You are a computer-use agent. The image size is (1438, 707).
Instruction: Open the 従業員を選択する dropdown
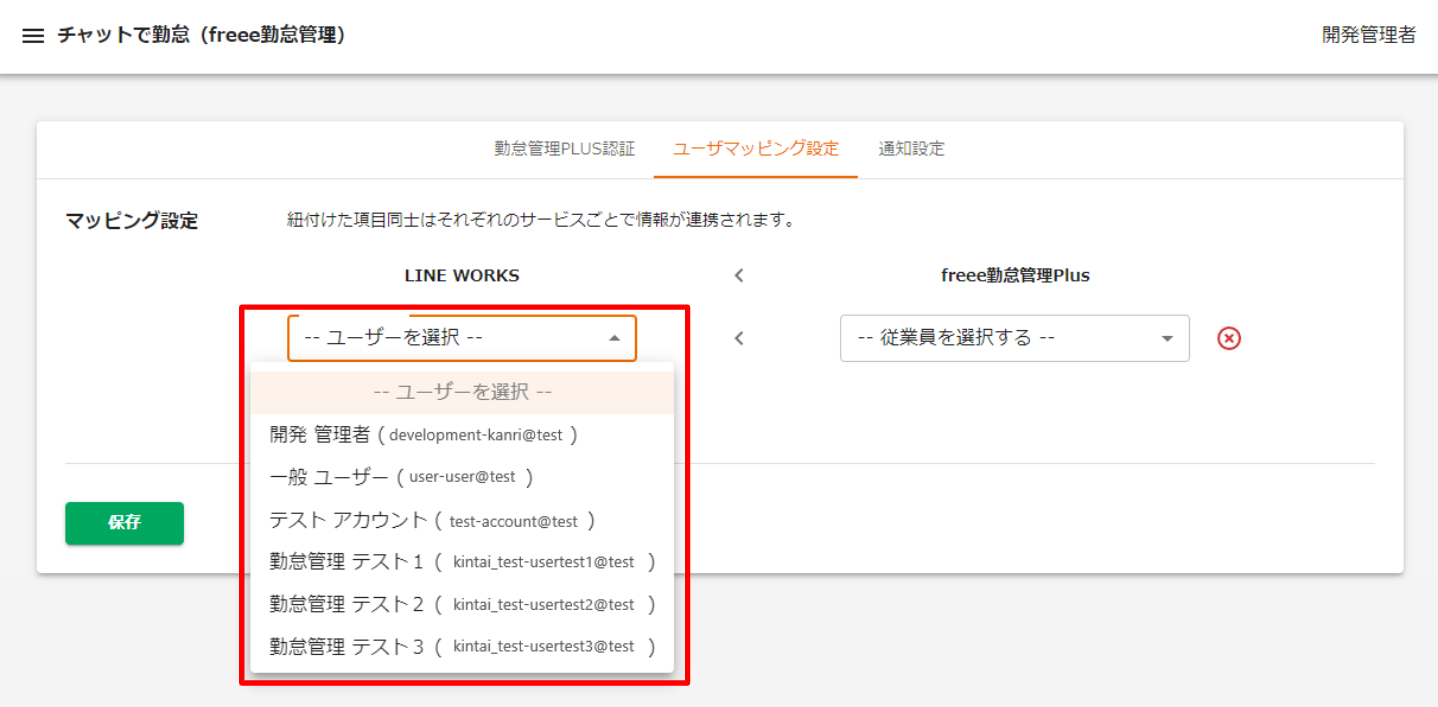[1015, 338]
